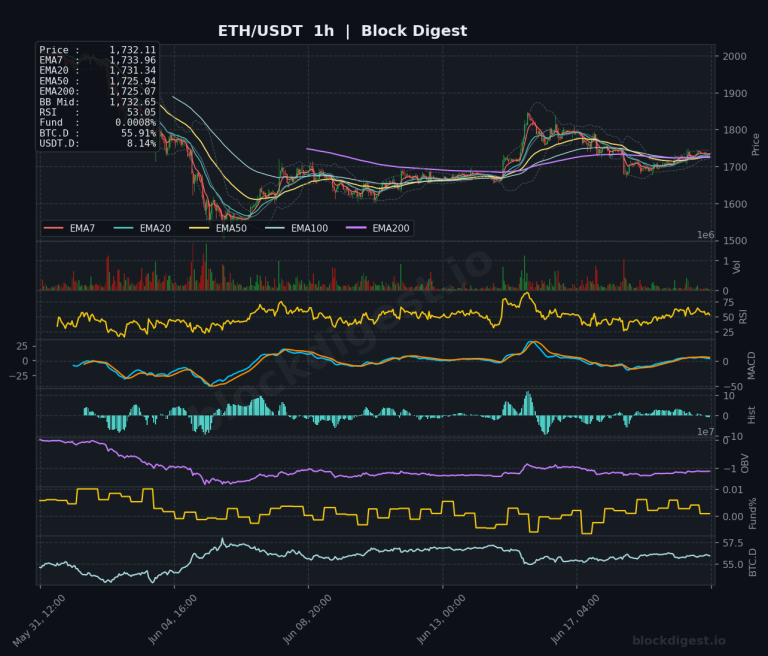Screen dimensions: 768x656
Task: Click the RSI reading 53.05
Action: (x=141, y=112)
